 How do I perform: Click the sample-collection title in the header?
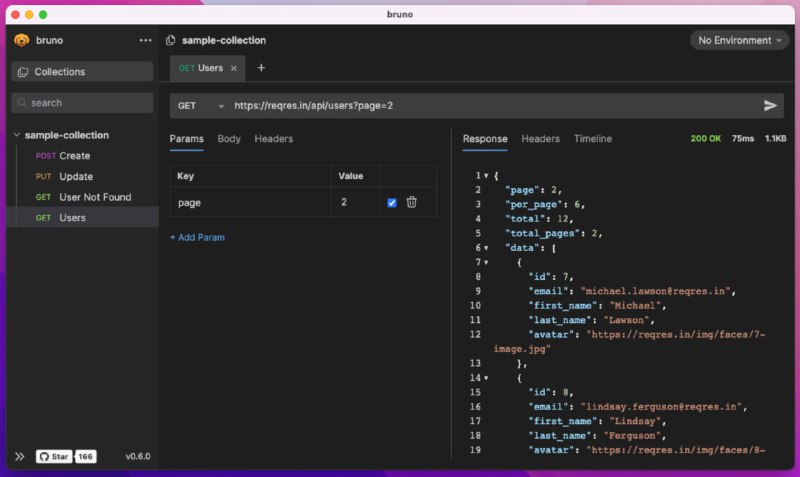(224, 40)
